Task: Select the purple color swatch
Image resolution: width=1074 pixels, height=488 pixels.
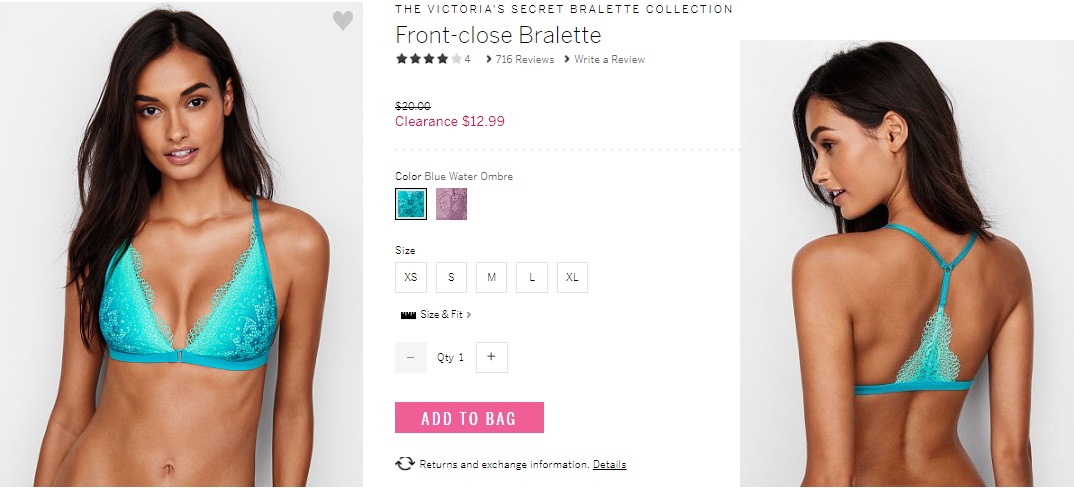Action: (451, 204)
